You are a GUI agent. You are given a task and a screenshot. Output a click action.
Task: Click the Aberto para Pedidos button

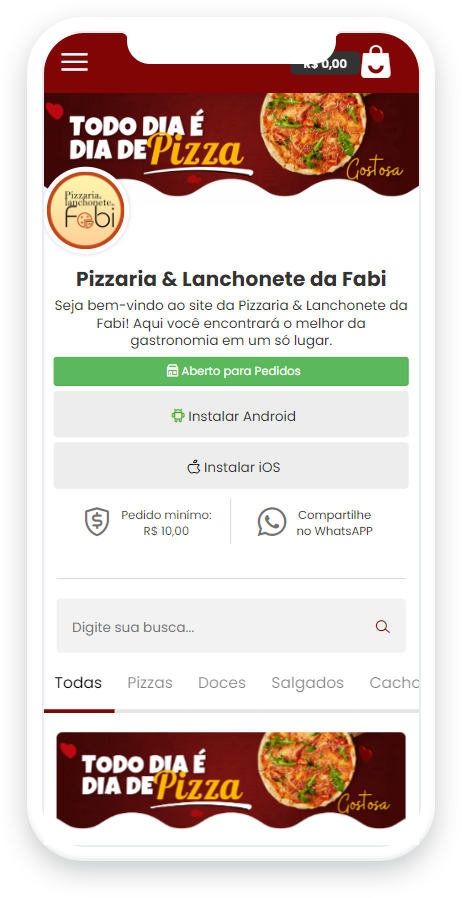point(231,371)
